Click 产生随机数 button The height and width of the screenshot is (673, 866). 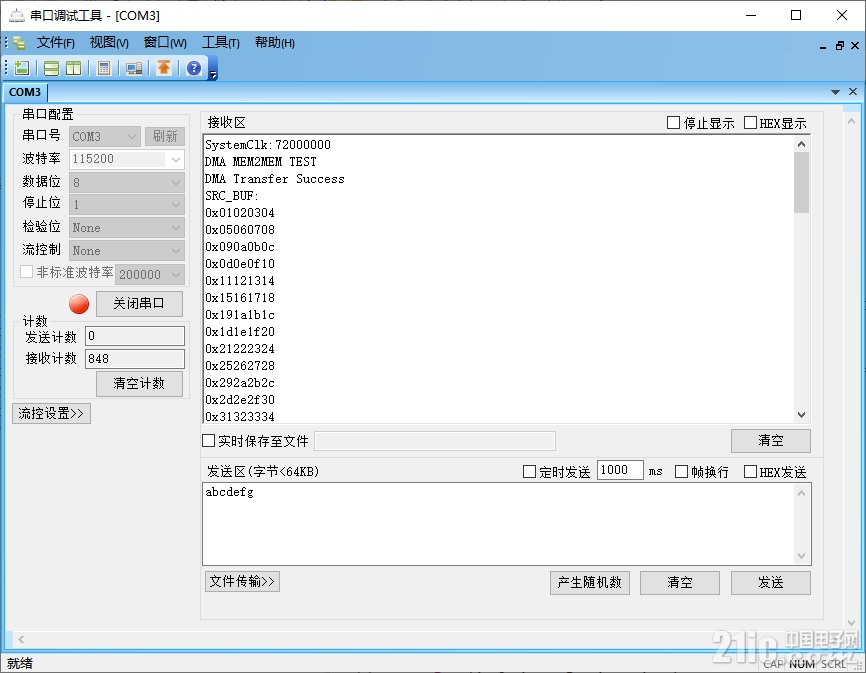tap(589, 582)
